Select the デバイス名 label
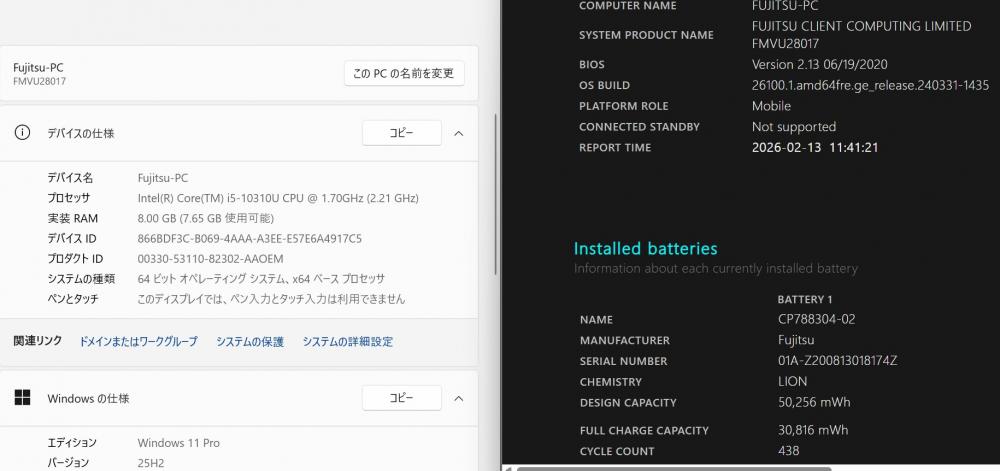This screenshot has width=1000, height=471. coord(70,178)
